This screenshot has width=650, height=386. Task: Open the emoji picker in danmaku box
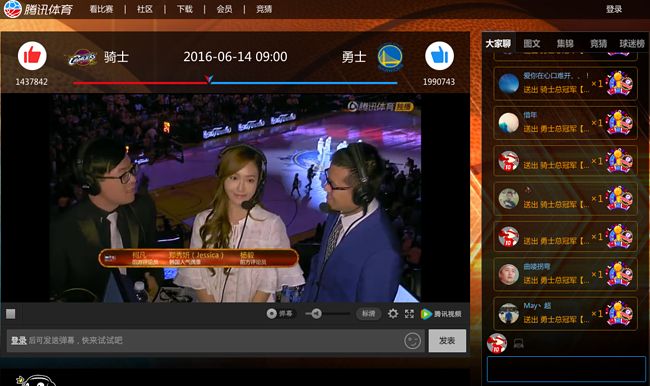(412, 341)
